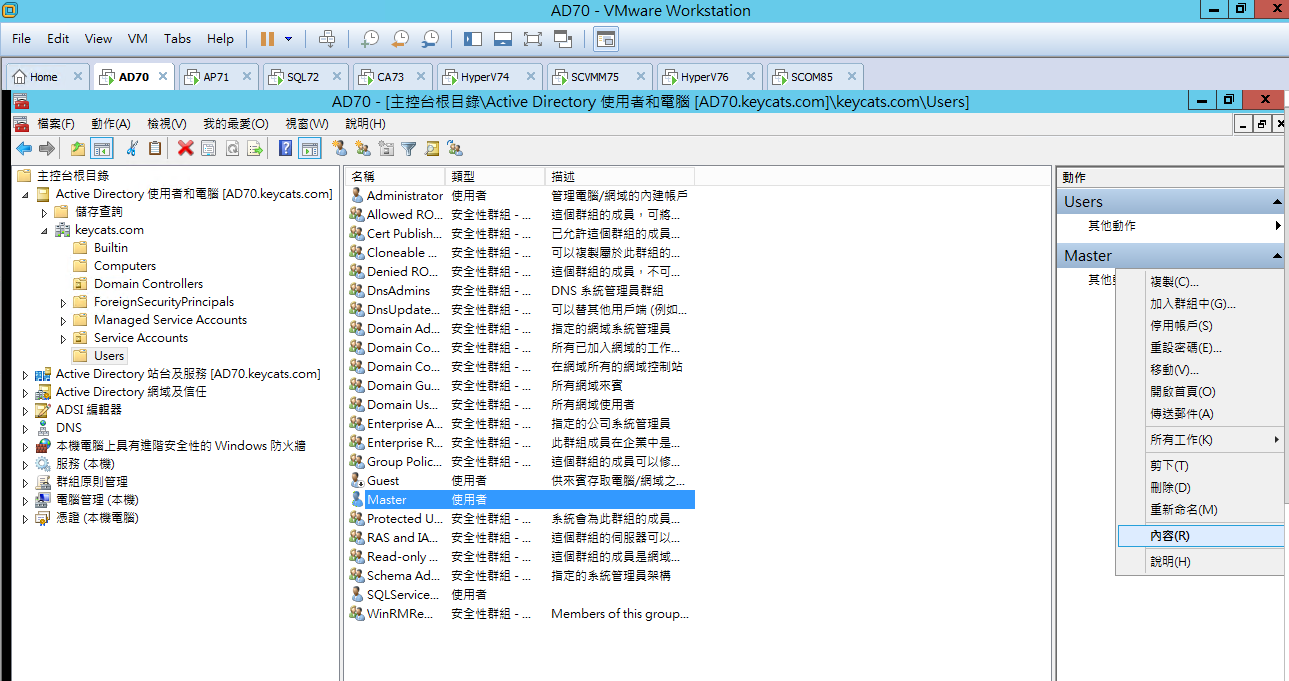
Task: Open Properties via the toolbar sheet icon
Action: [x=209, y=148]
